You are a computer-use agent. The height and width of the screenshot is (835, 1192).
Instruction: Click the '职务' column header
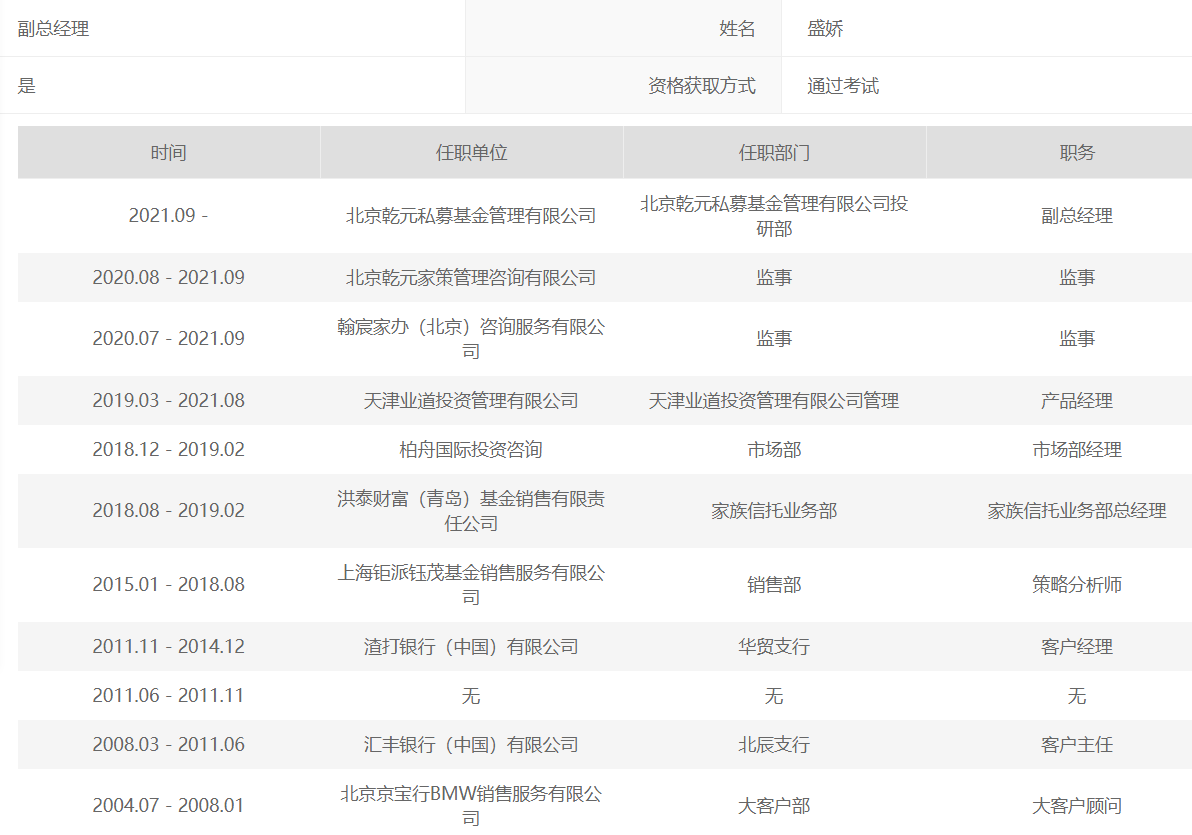1076,153
